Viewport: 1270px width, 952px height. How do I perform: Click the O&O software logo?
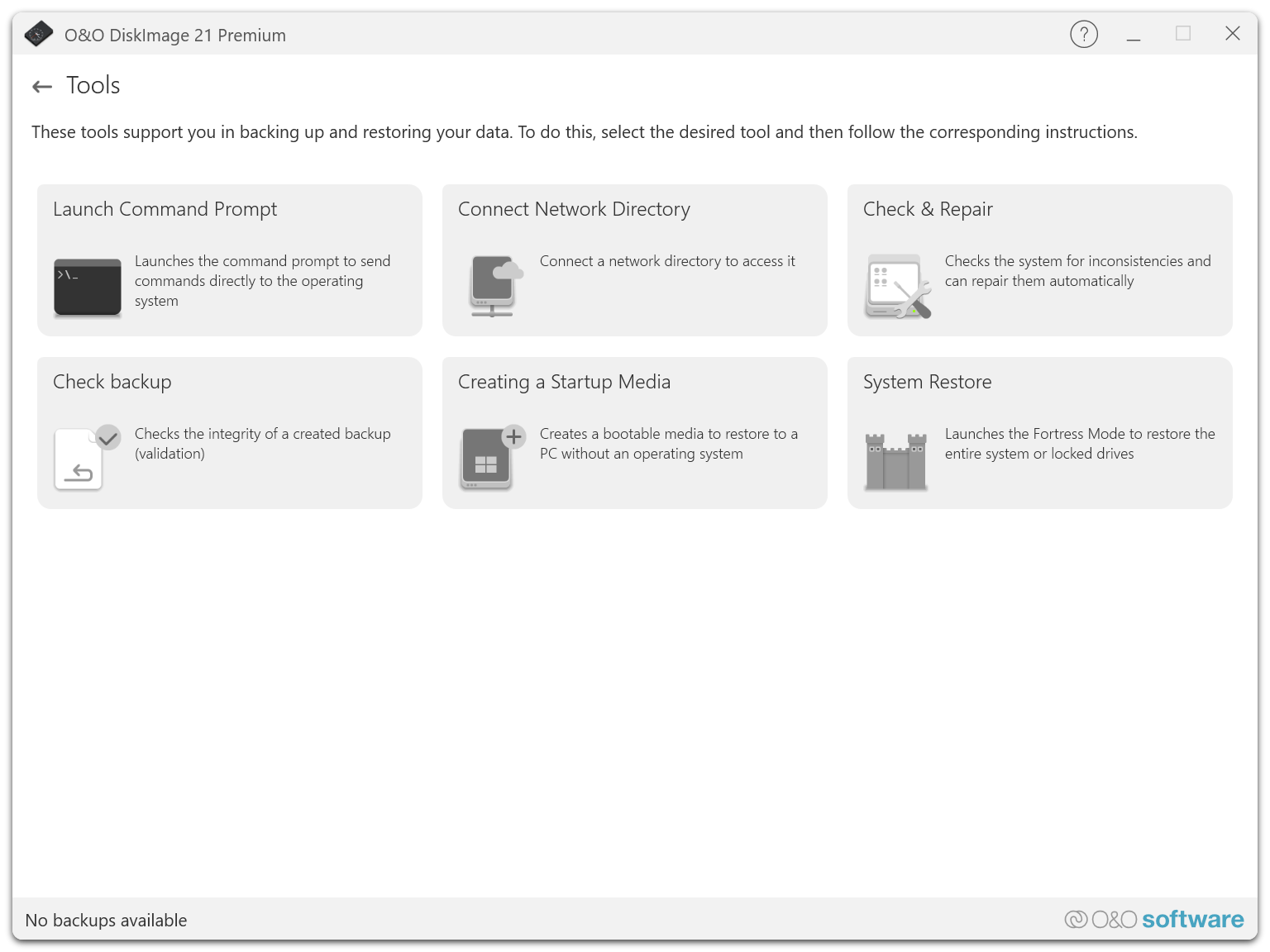1153,919
